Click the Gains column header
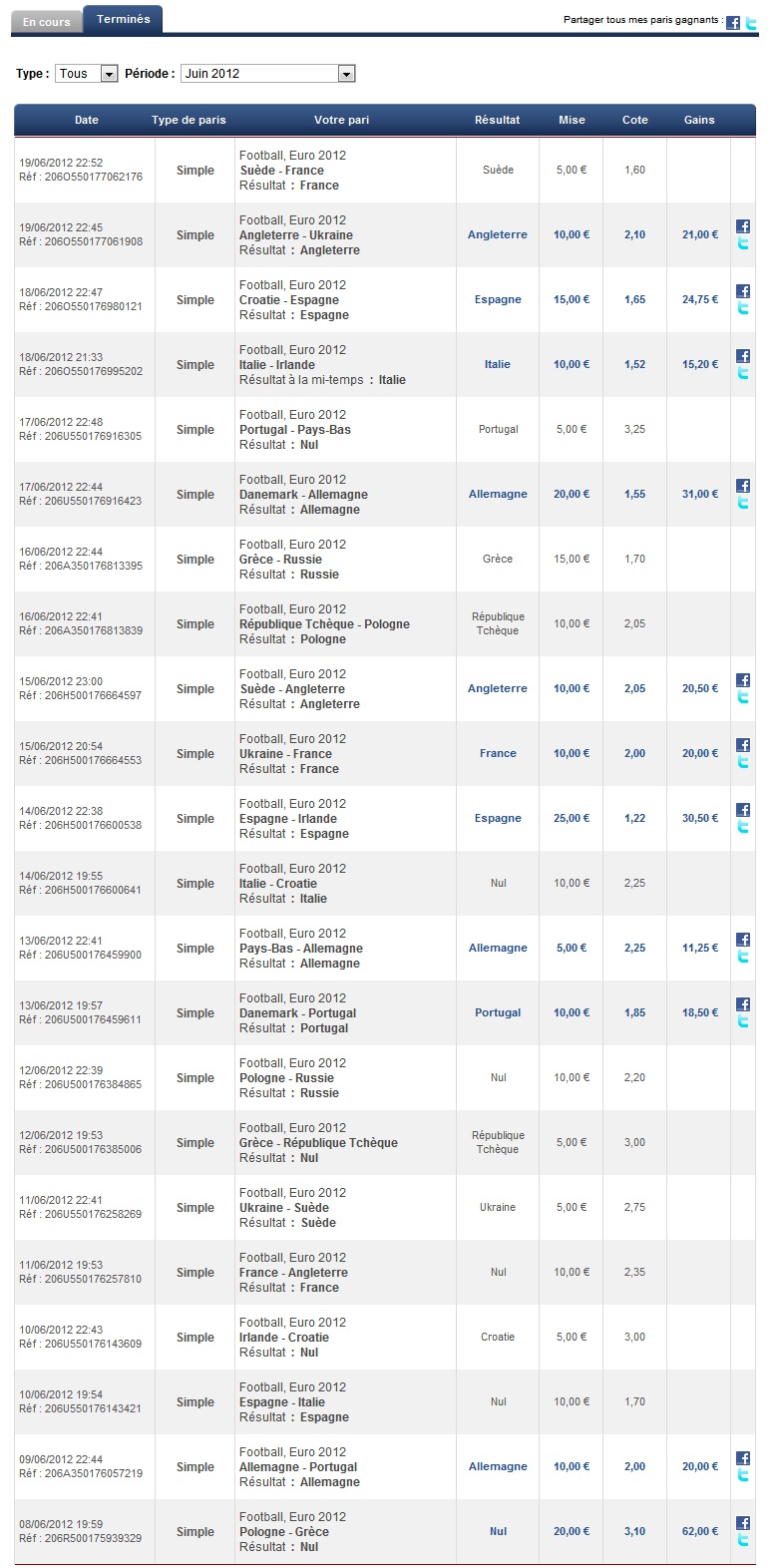781x1568 pixels. click(x=699, y=120)
